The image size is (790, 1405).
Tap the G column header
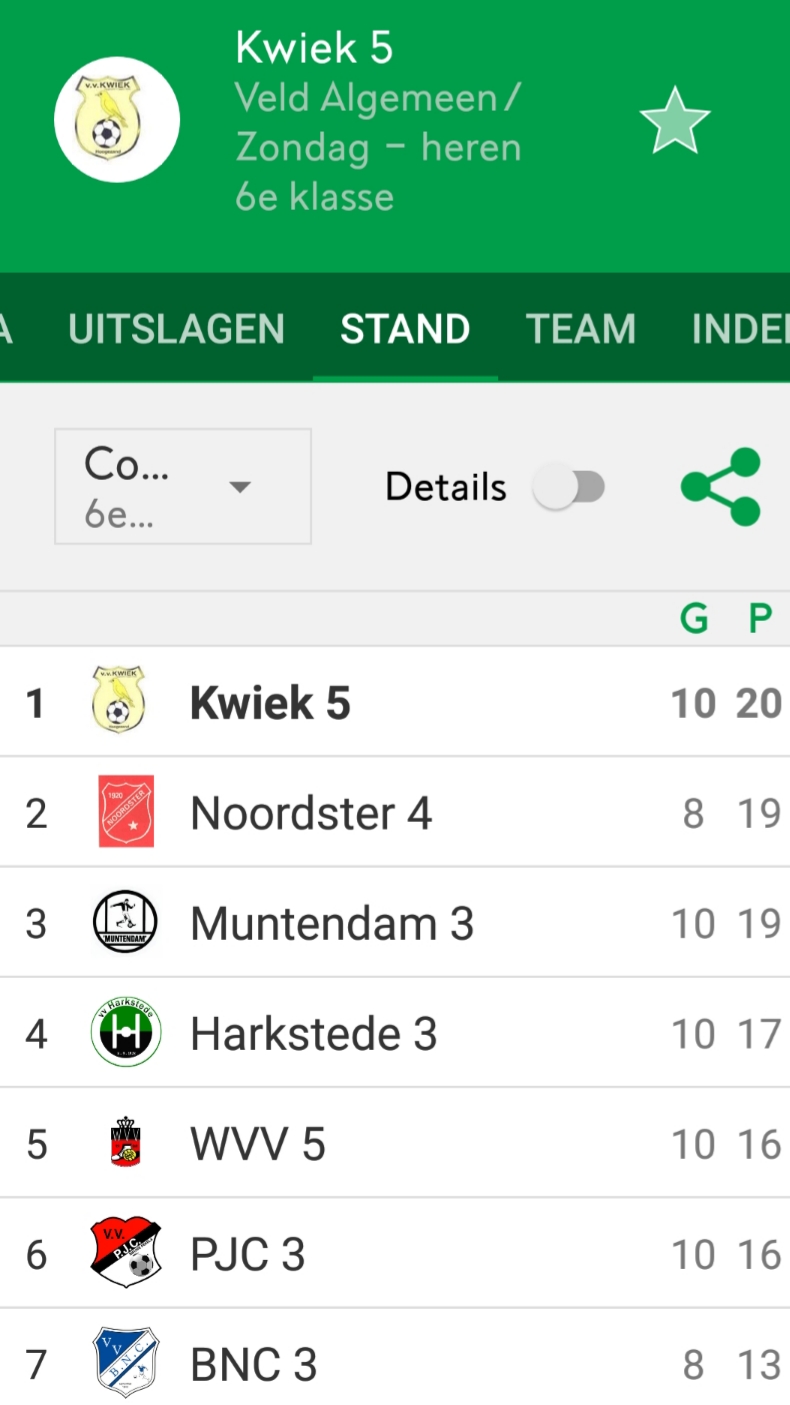tap(693, 619)
